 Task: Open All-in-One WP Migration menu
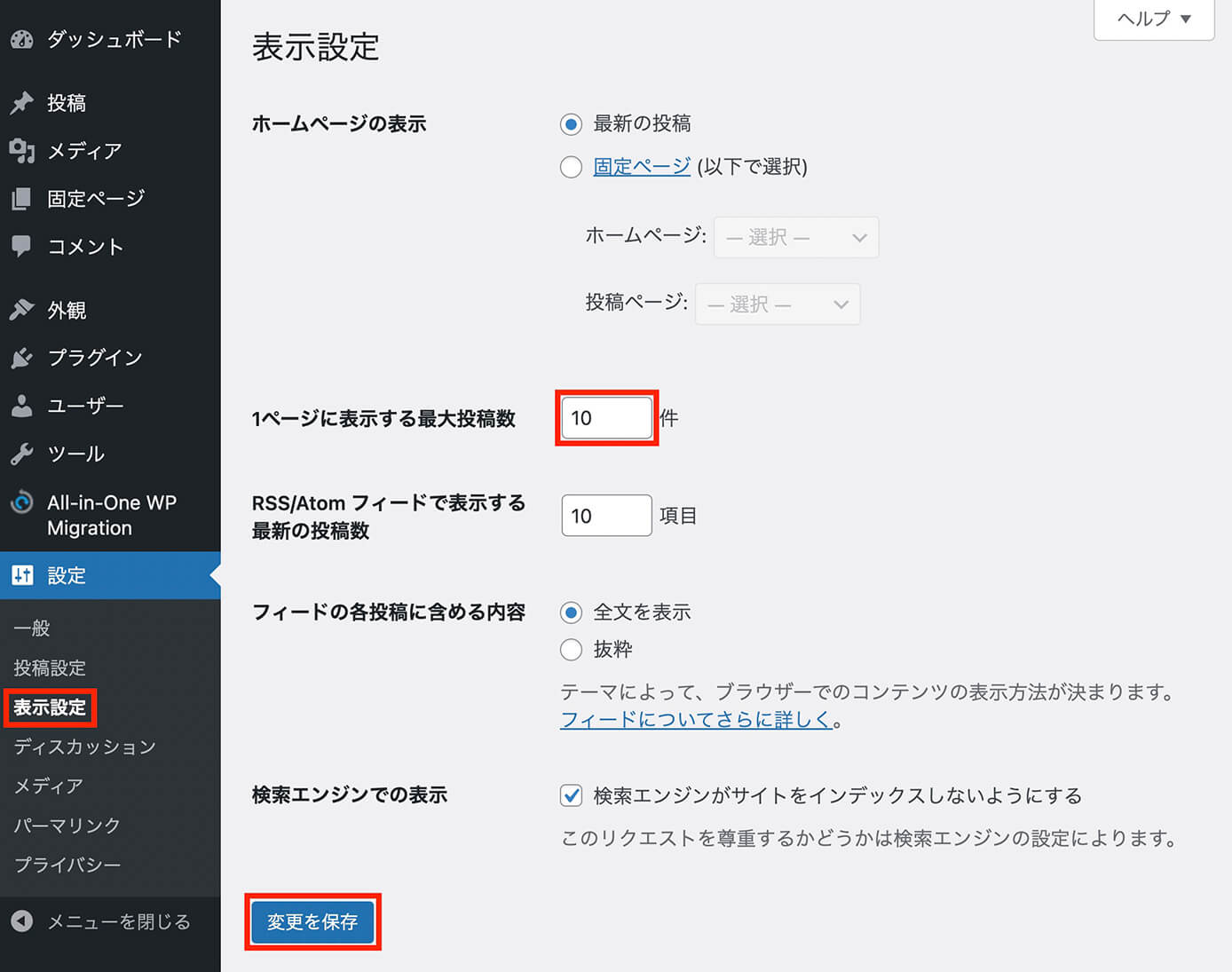coord(110,515)
